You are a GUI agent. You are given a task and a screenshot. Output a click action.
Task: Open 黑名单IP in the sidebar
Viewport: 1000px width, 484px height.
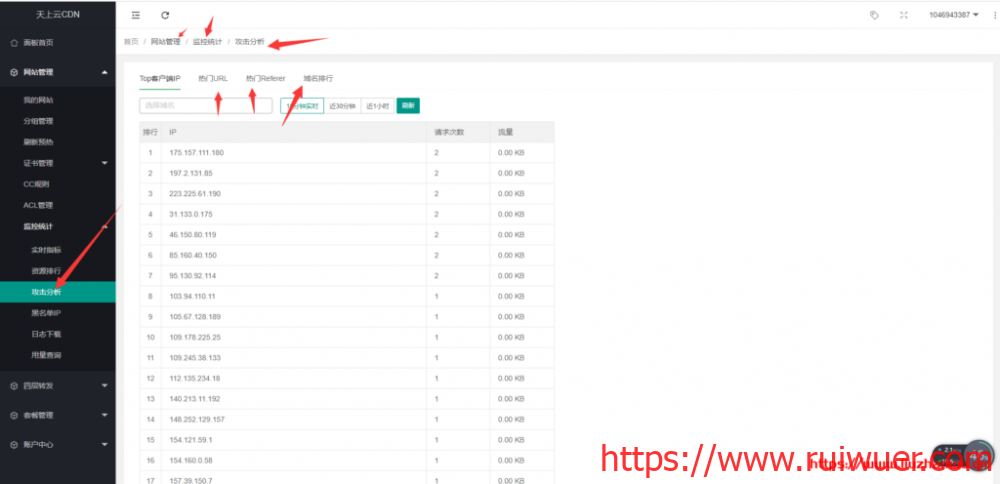click(x=46, y=313)
